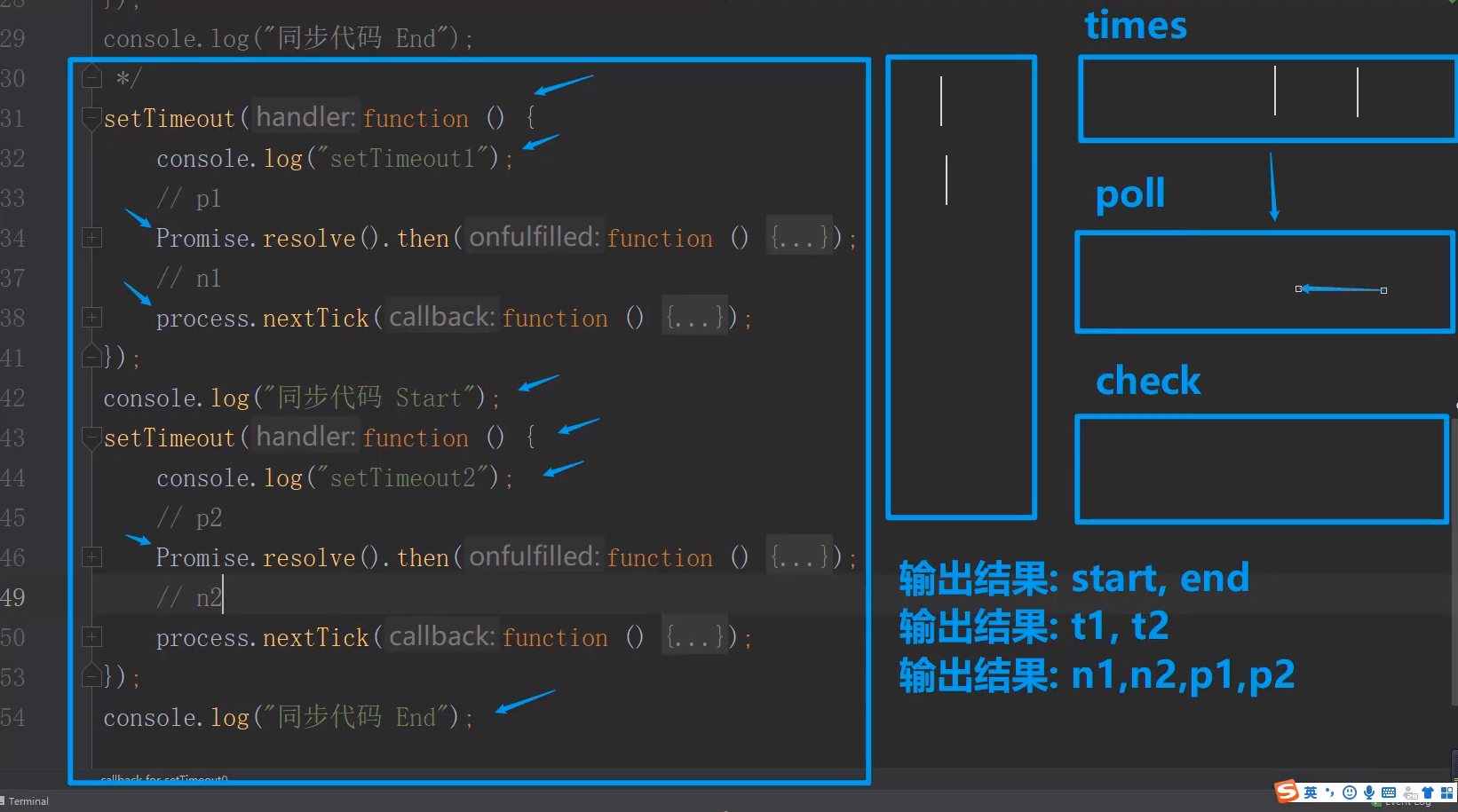The width and height of the screenshot is (1458, 812).
Task: Open the Sogou soft keyboard icon
Action: (x=1389, y=792)
